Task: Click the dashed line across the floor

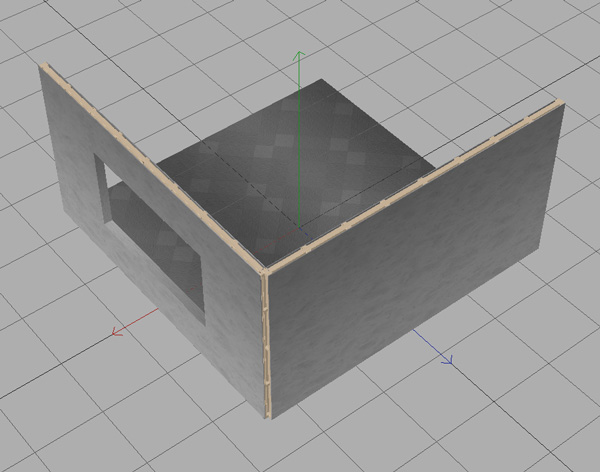Action: click(x=240, y=160)
